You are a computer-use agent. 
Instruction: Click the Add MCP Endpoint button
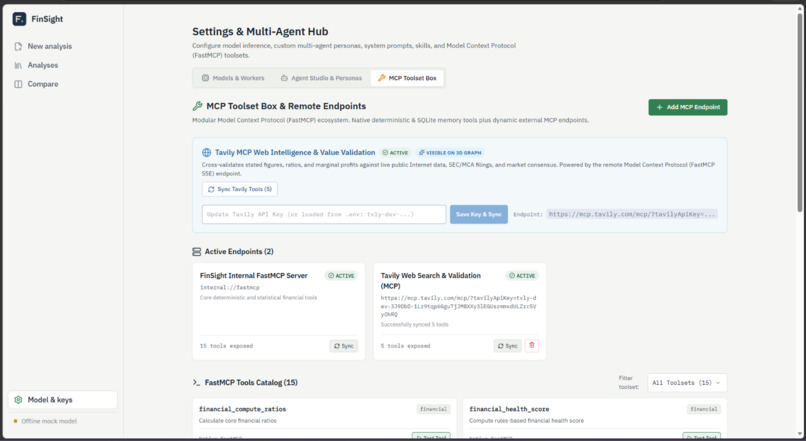click(688, 107)
